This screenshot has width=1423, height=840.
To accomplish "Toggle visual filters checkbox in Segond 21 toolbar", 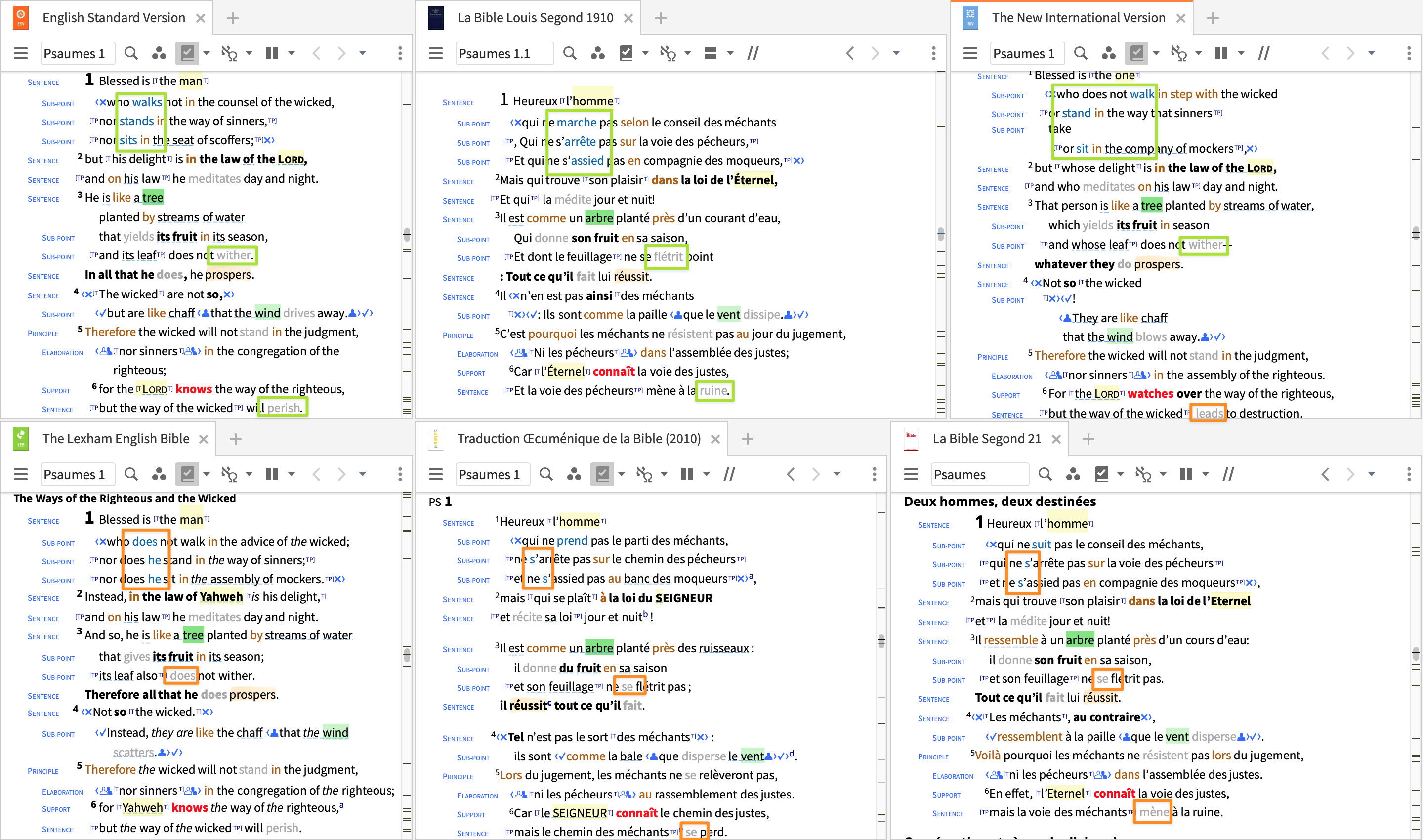I will pyautogui.click(x=1101, y=474).
